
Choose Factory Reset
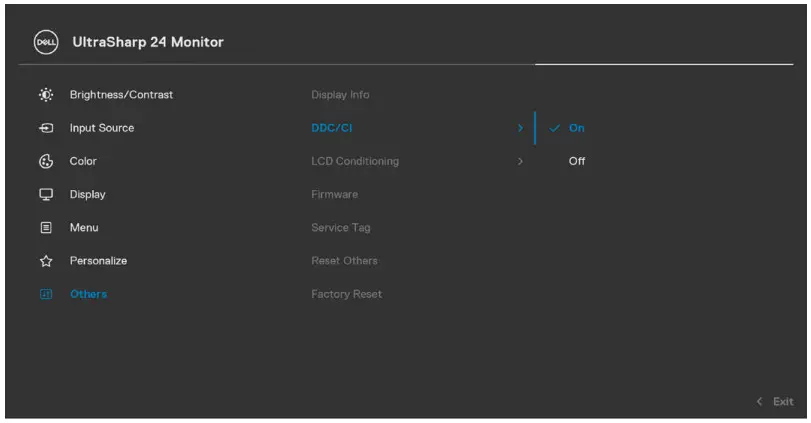347,294
